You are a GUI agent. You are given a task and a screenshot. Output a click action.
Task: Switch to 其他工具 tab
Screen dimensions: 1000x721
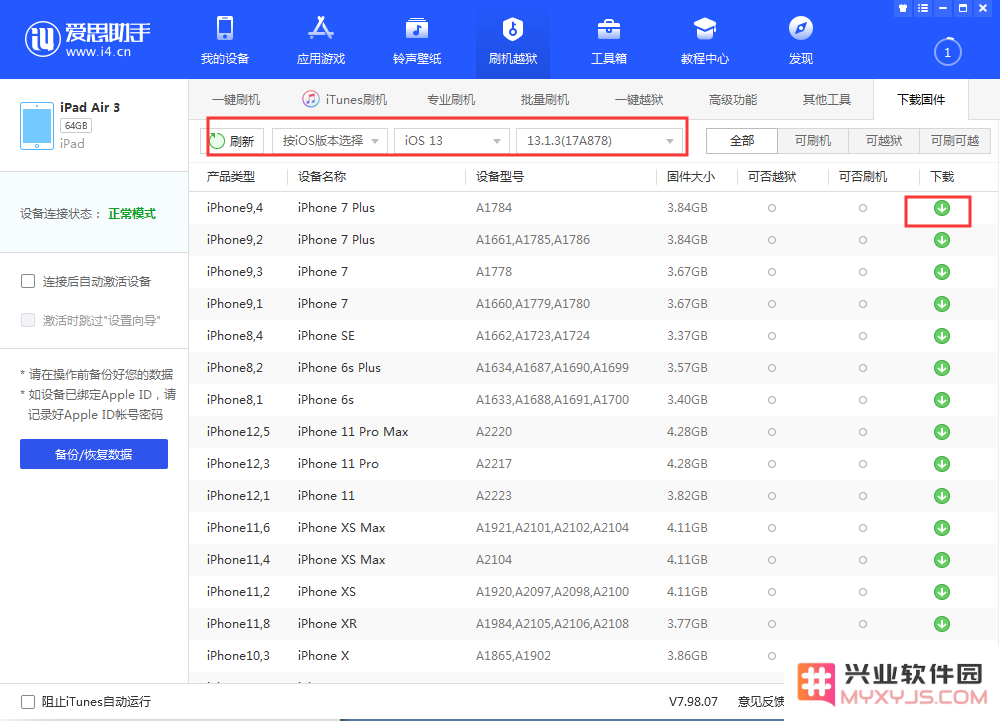[x=827, y=99]
